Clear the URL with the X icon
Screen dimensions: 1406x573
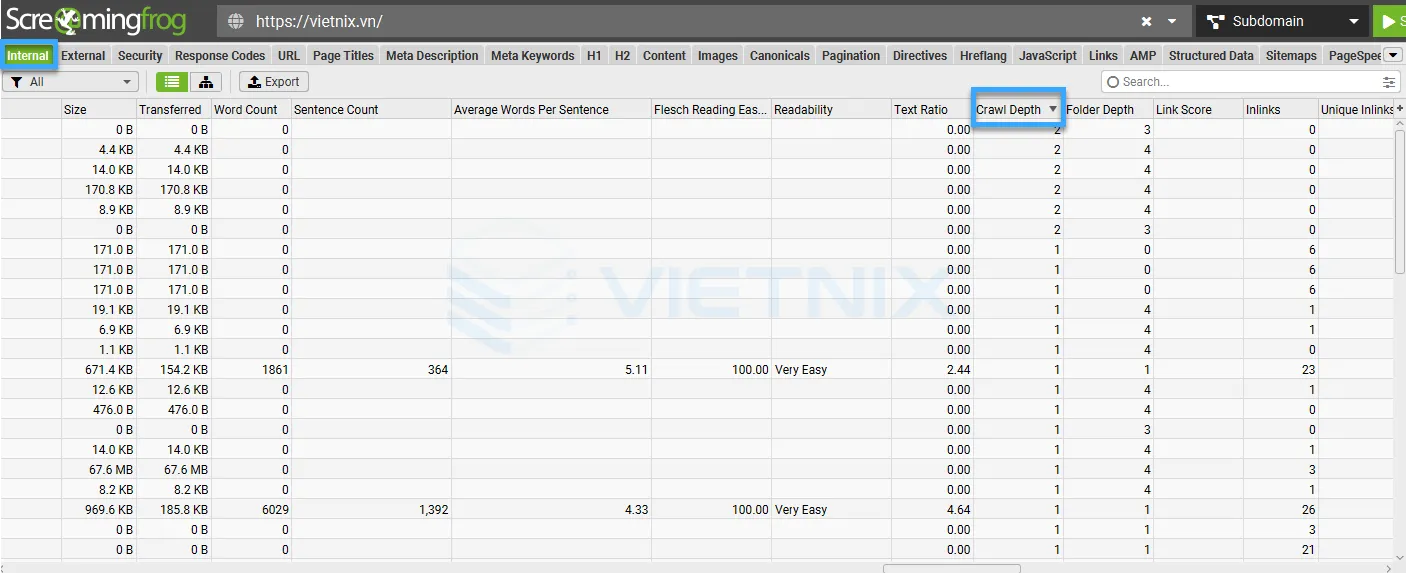[1146, 21]
